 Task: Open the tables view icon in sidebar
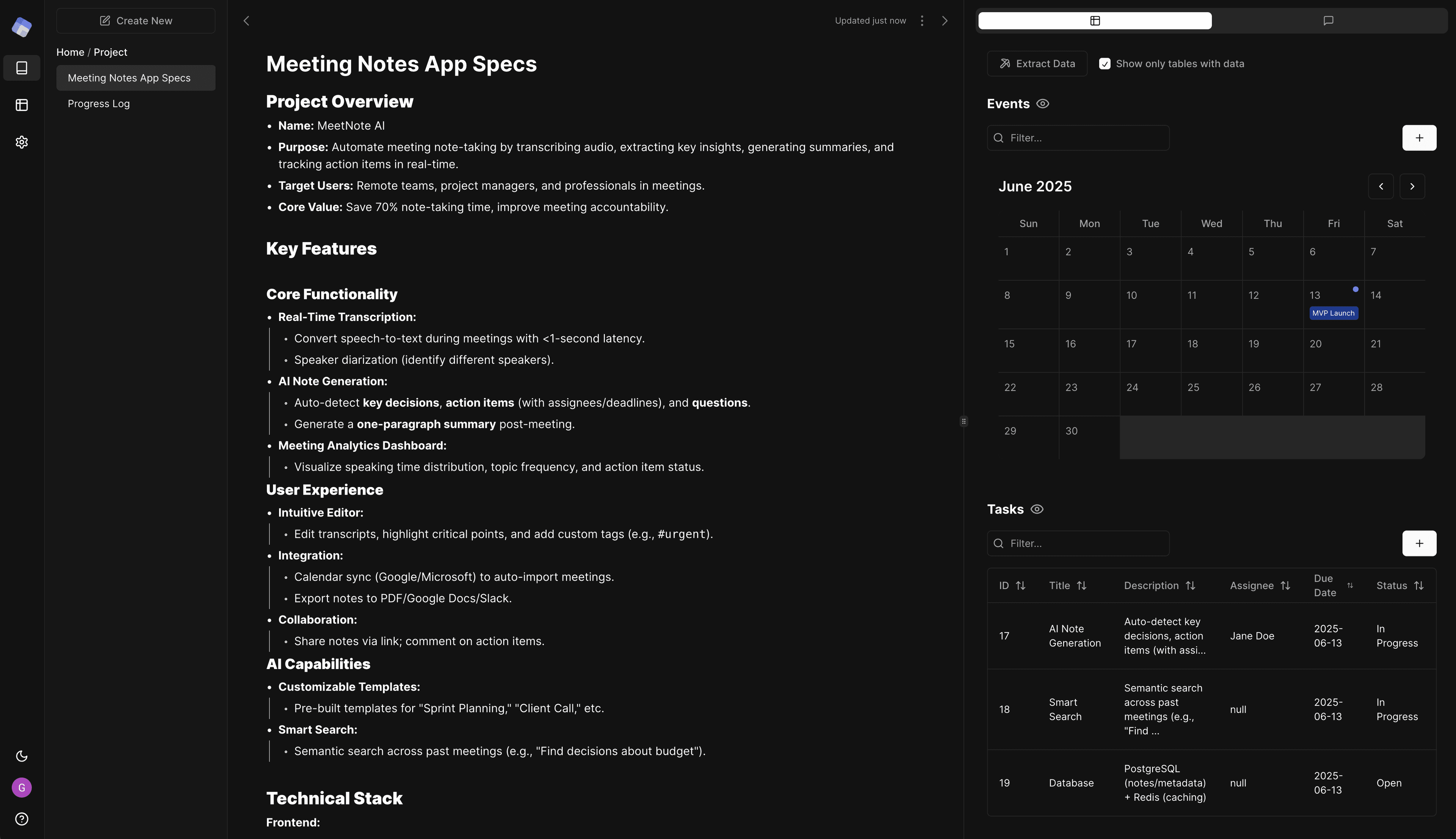(x=22, y=105)
